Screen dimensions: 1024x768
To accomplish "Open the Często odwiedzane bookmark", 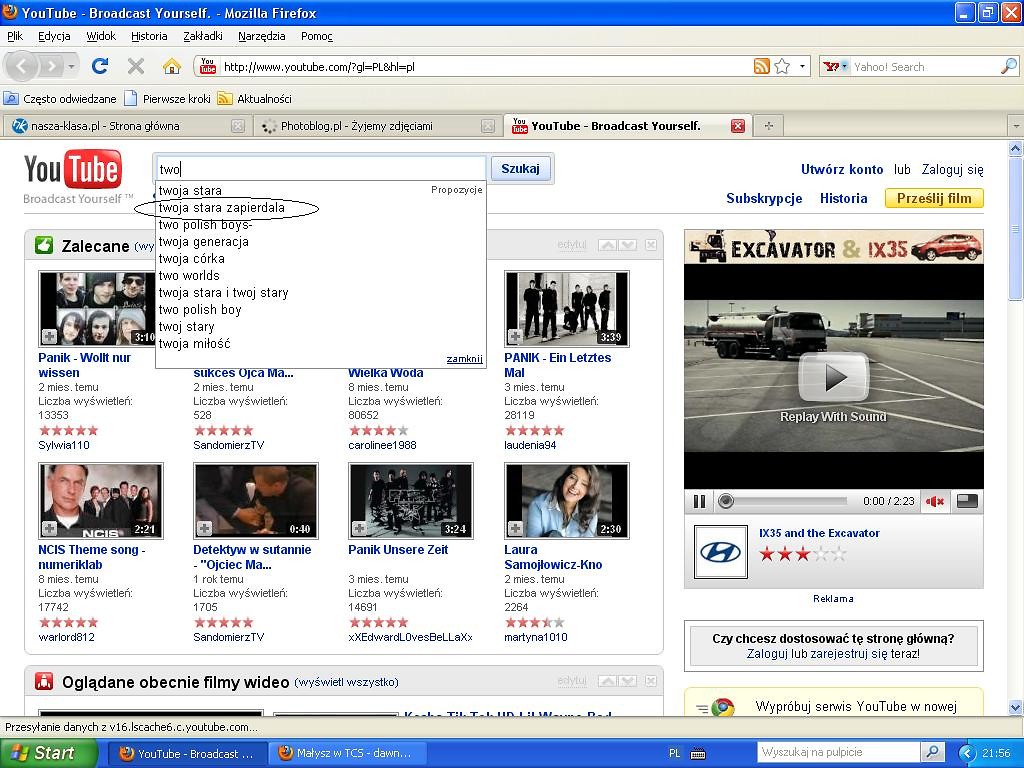I will pyautogui.click(x=60, y=99).
